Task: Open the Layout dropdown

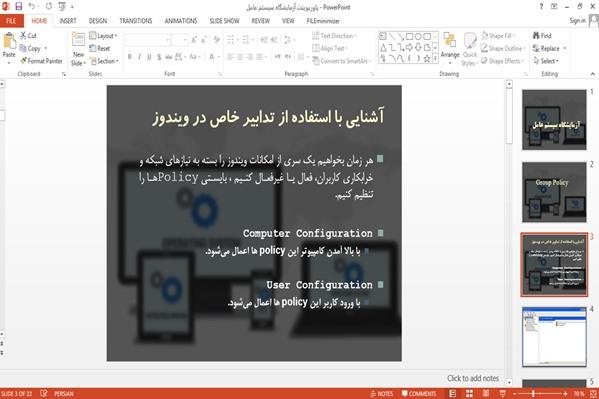Action: 103,36
